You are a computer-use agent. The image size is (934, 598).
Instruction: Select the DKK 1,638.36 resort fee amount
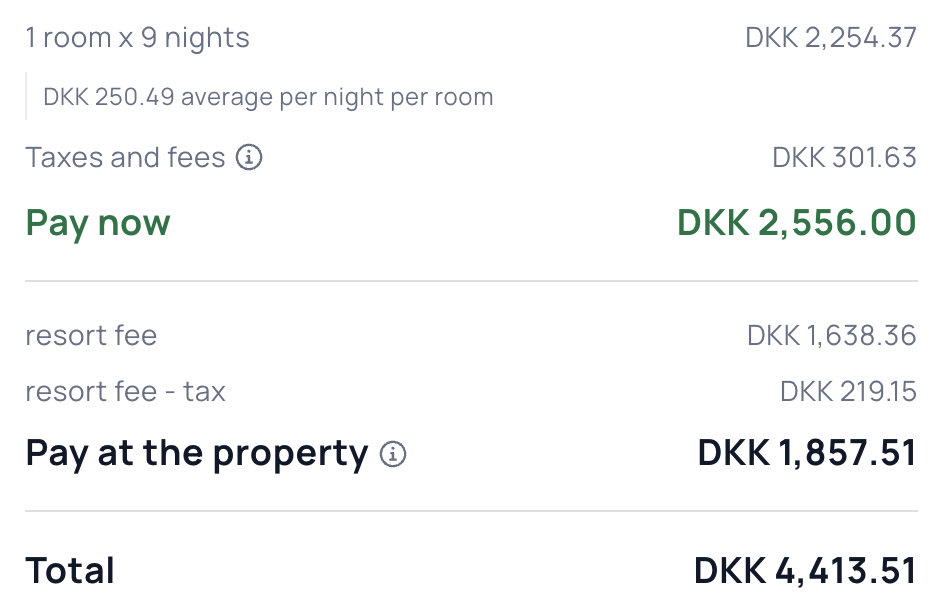(831, 335)
